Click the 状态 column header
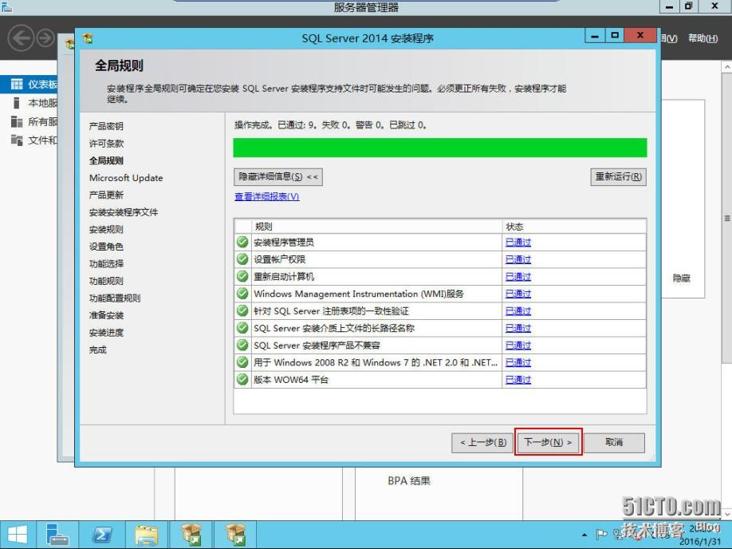 pos(574,226)
